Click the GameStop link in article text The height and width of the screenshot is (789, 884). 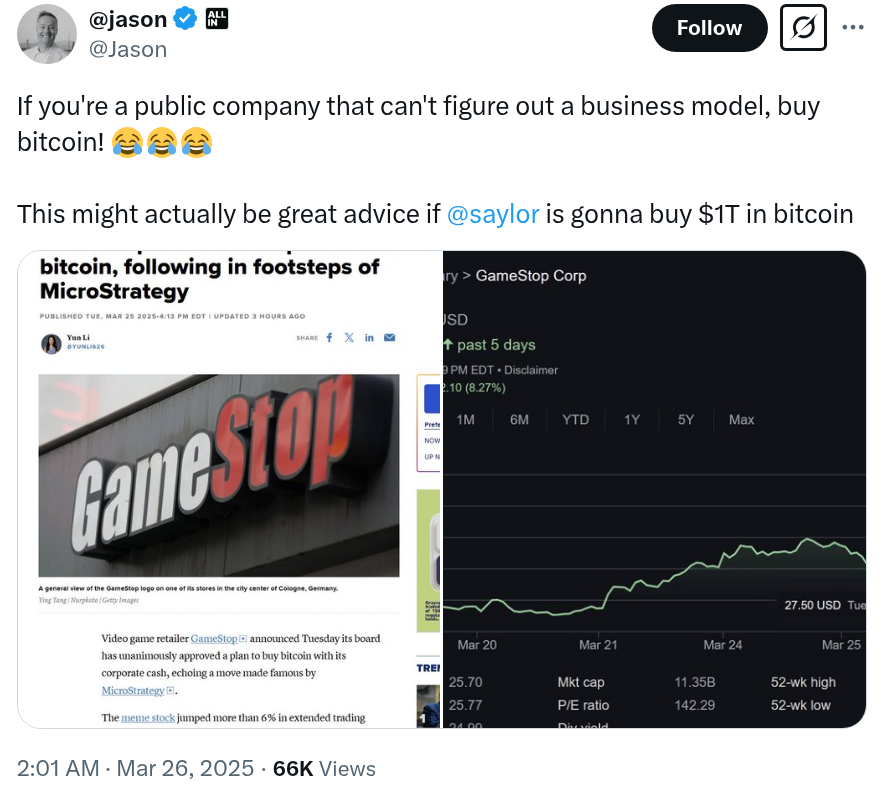click(x=215, y=638)
